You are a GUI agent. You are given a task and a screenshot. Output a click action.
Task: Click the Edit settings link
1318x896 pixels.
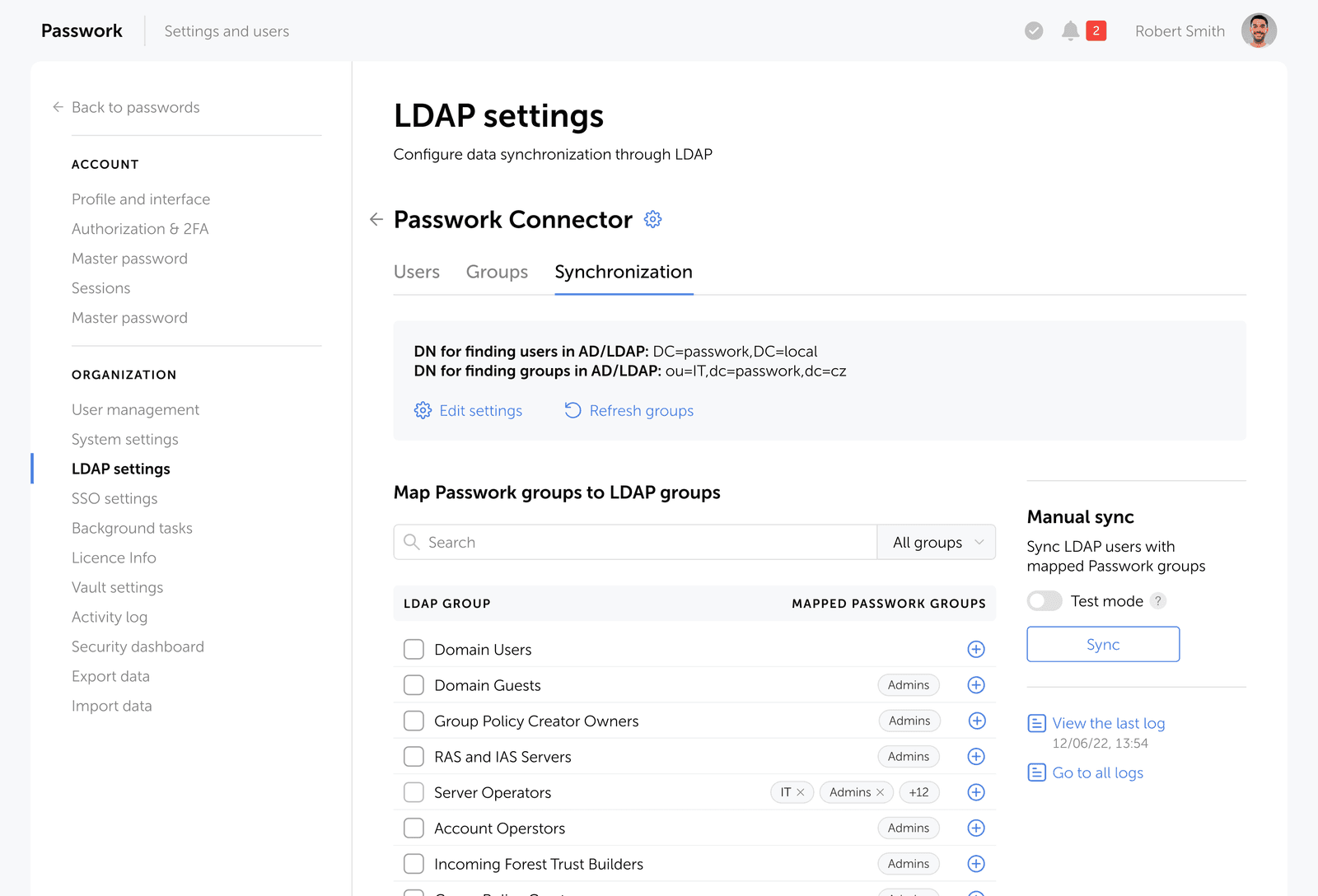[x=480, y=410]
